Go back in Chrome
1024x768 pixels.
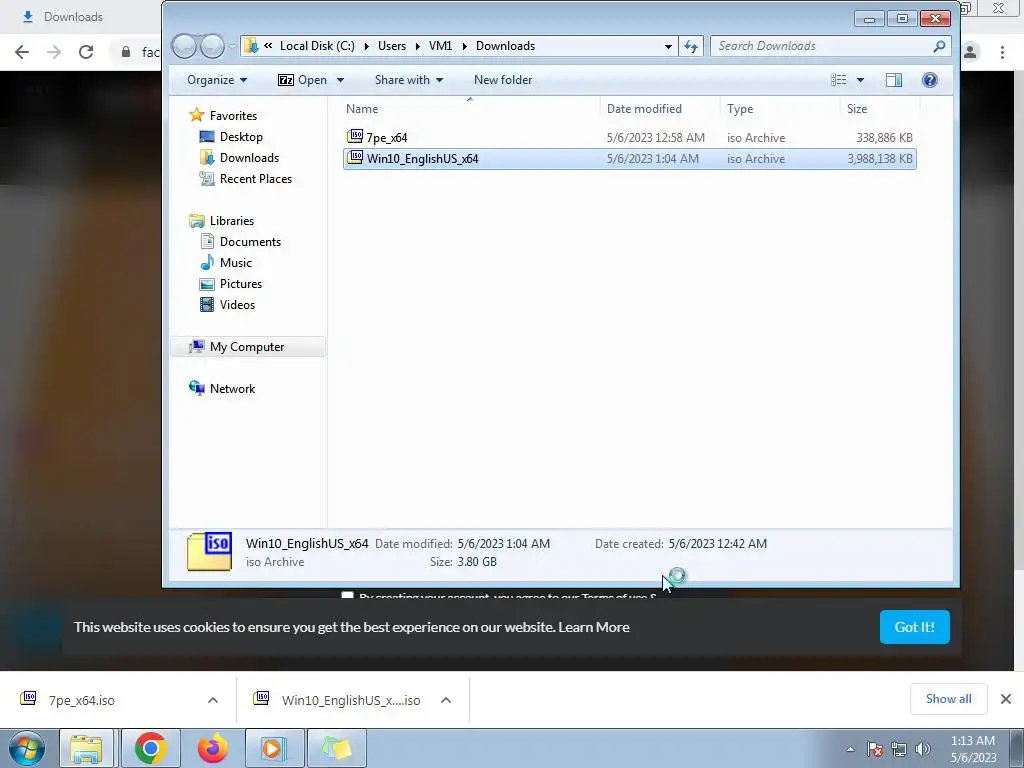coord(22,52)
